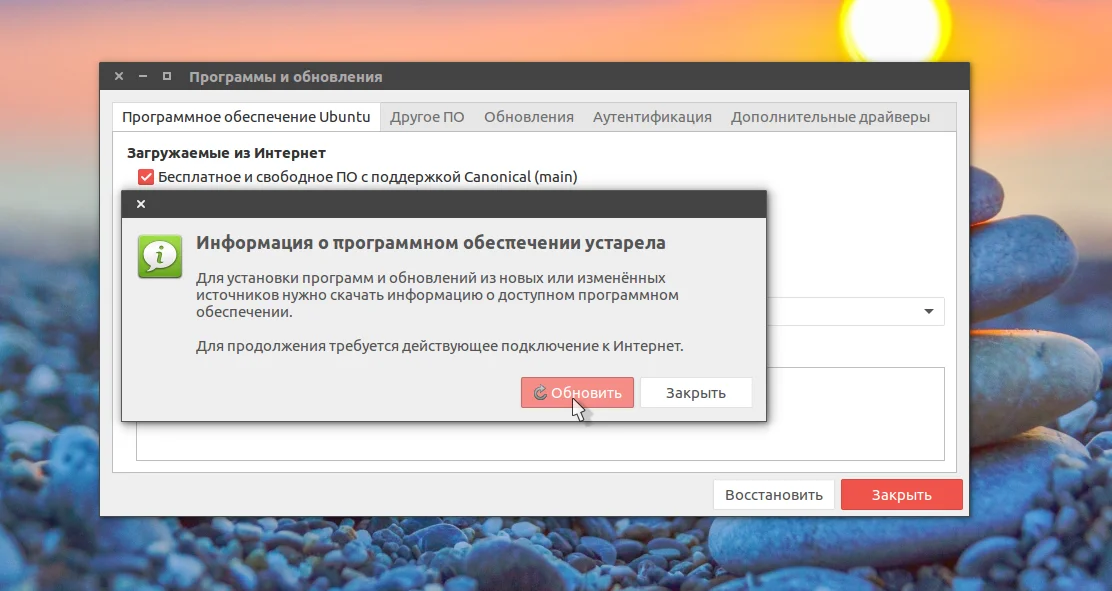Uncheck Бесплатное и свободное ПО (main) checkbox

[146, 177]
